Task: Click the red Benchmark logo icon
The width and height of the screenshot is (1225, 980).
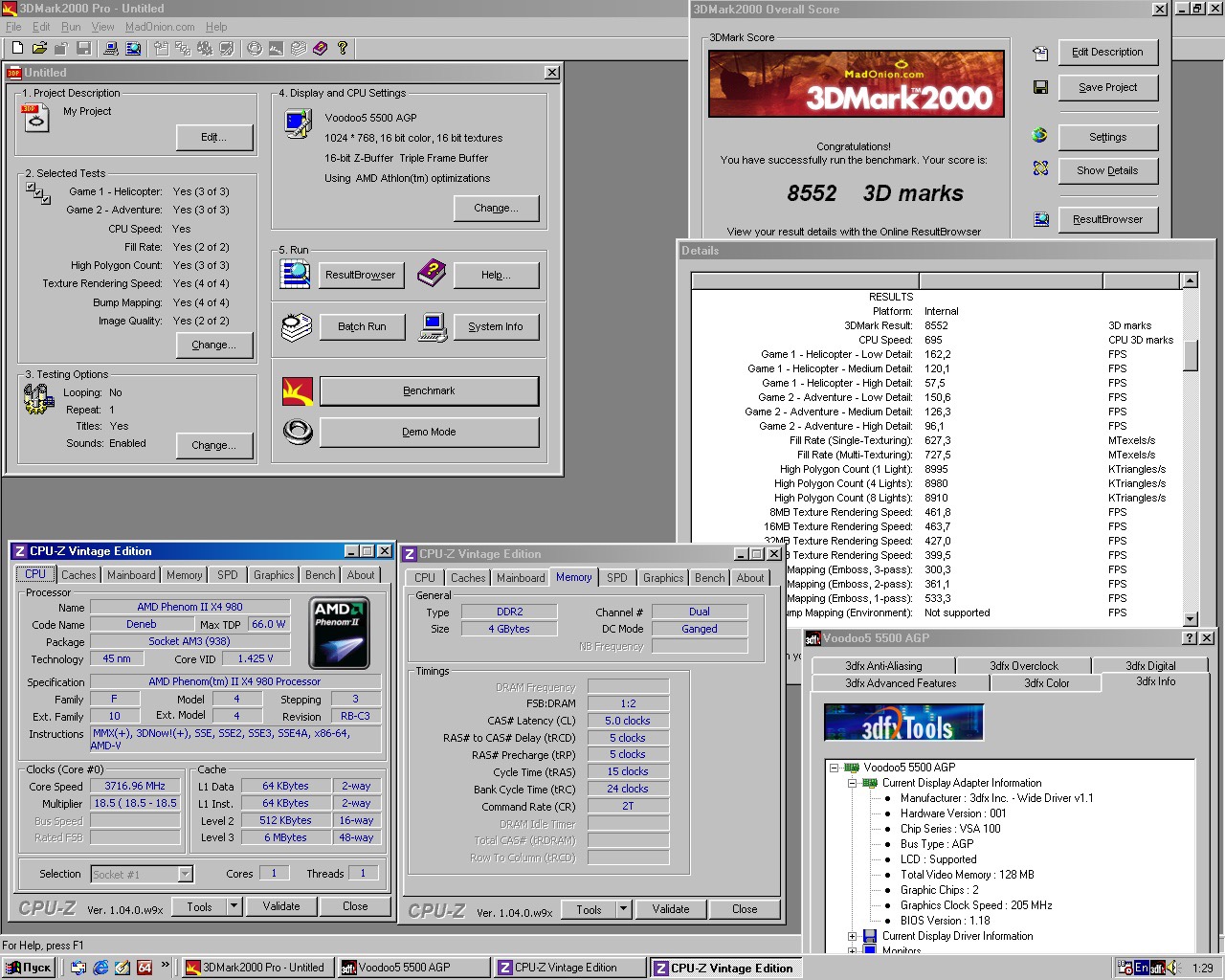Action: pyautogui.click(x=298, y=391)
